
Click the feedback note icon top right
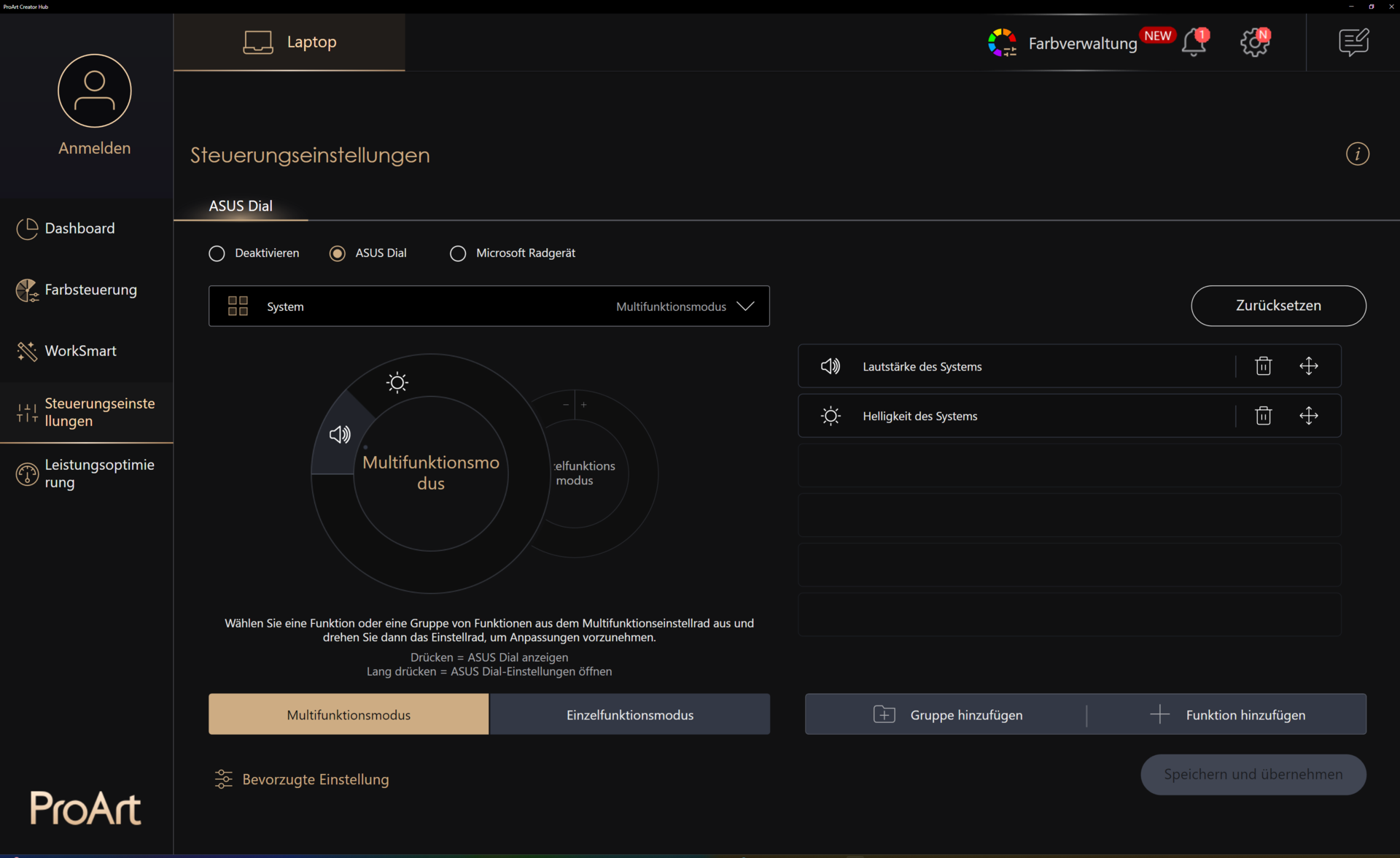[x=1353, y=42]
